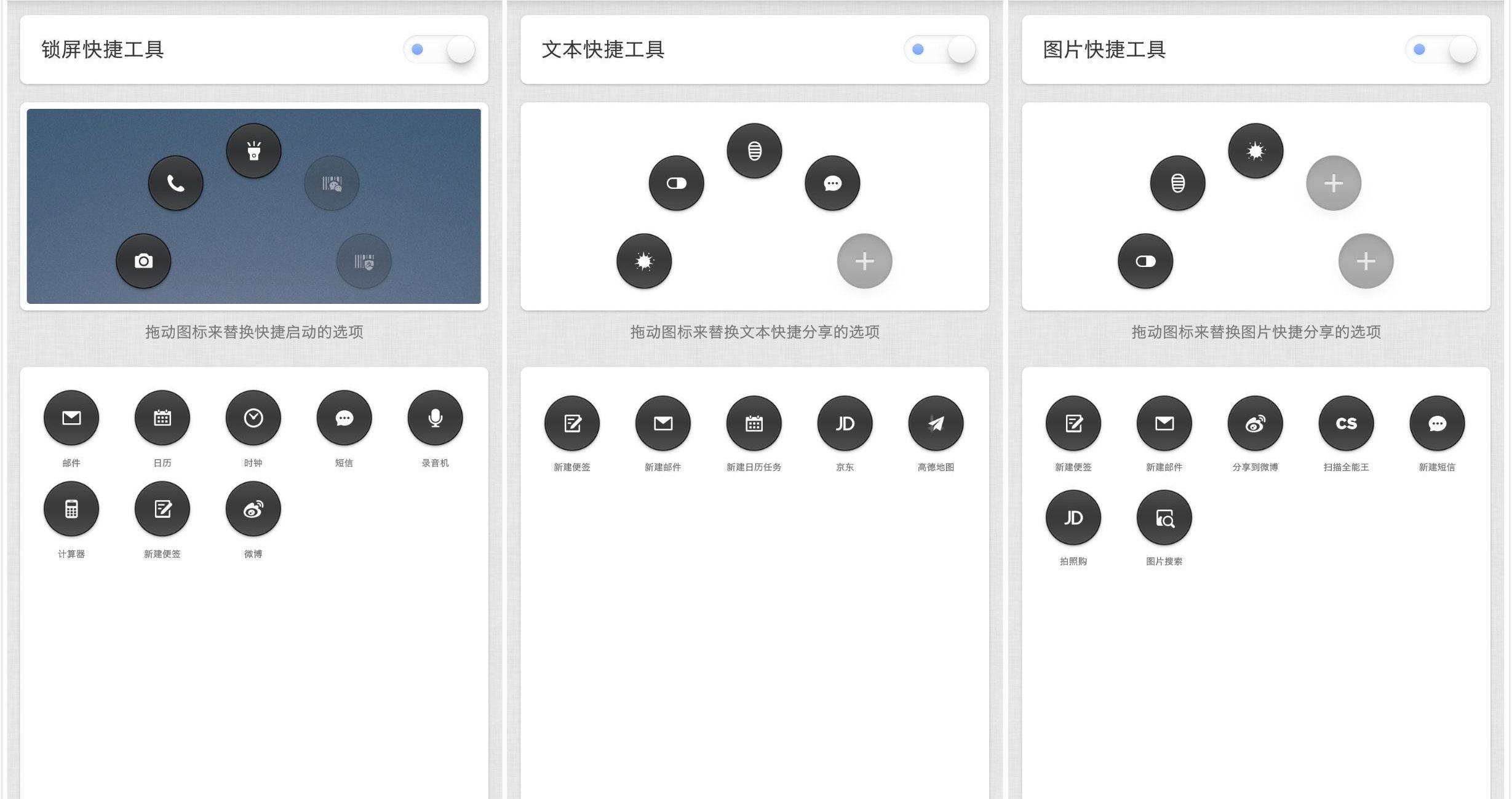Click the 新建日历任务 label text
Viewport: 1512px width, 799px height.
(x=754, y=467)
